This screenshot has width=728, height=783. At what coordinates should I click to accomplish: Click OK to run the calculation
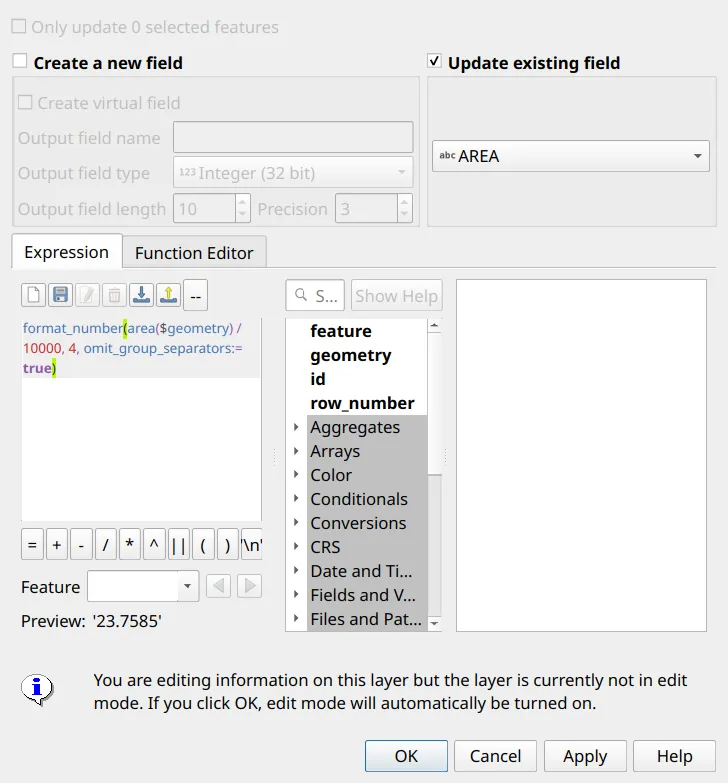[406, 756]
